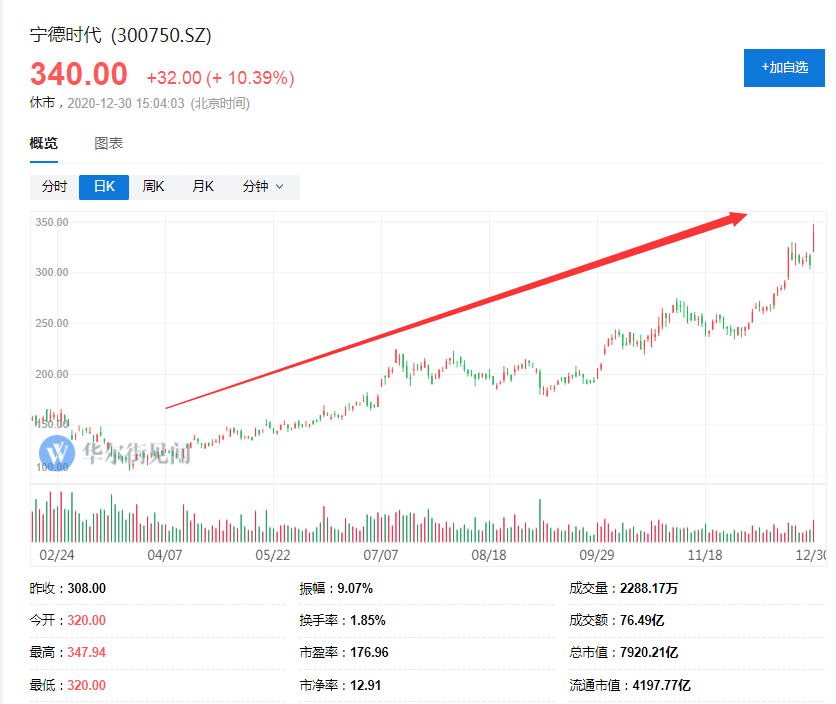Click the 成交额 value 76.49亿
This screenshot has height=704, width=836.
point(642,620)
